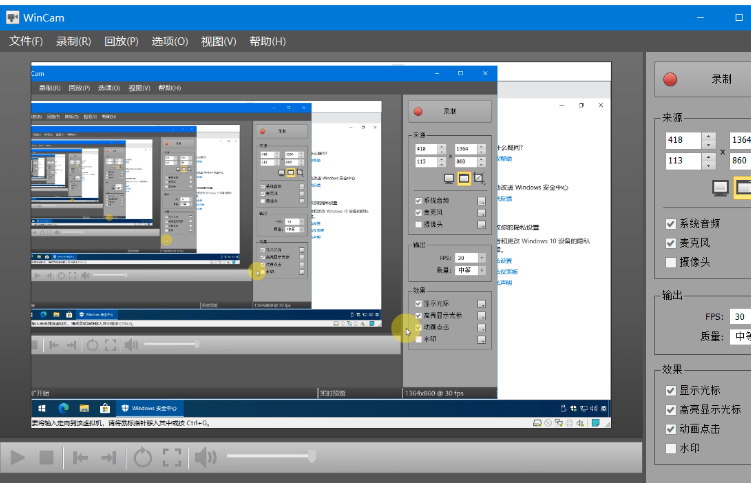Select the highlighted window capture source icon
Viewport: 751px width, 483px height.
click(742, 187)
